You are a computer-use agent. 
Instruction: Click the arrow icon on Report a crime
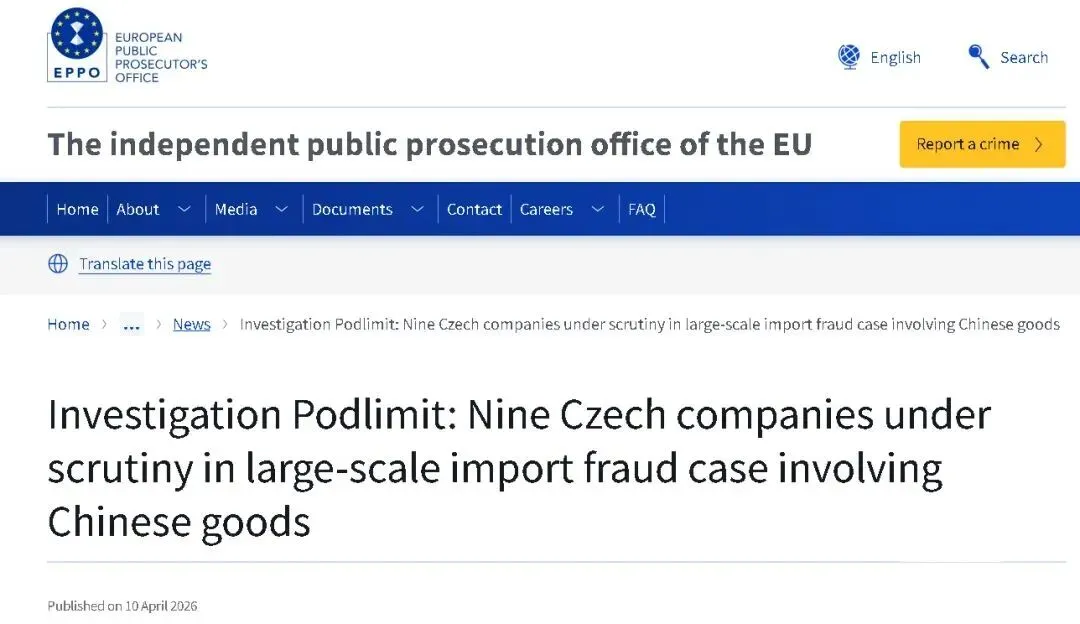tap(1039, 144)
